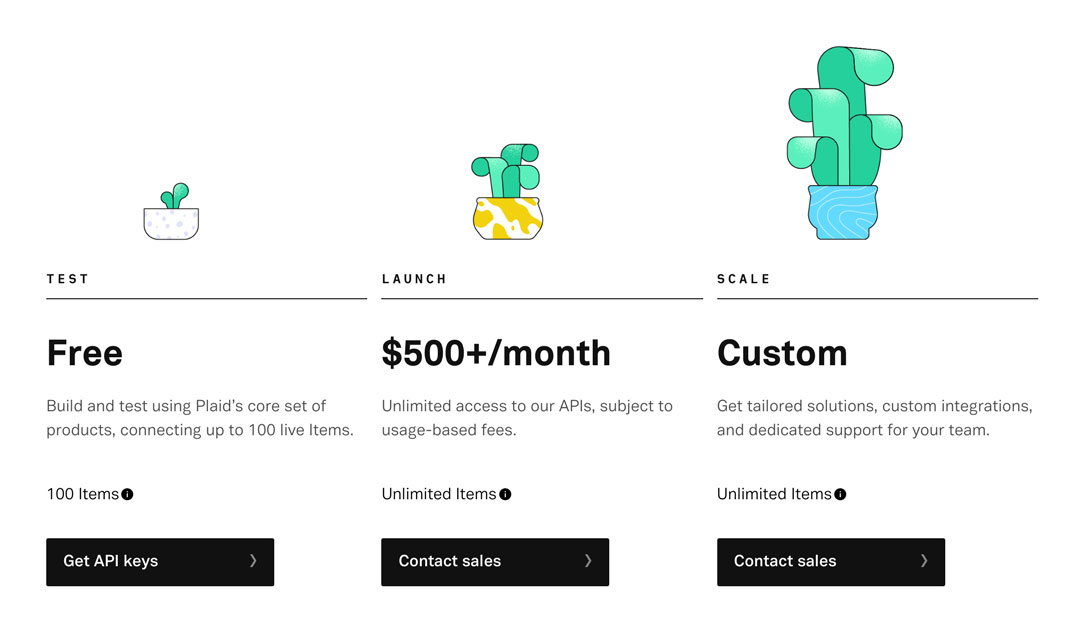The width and height of the screenshot is (1087, 629).
Task: Click the tall cactus in the blue pot
Action: tap(842, 142)
